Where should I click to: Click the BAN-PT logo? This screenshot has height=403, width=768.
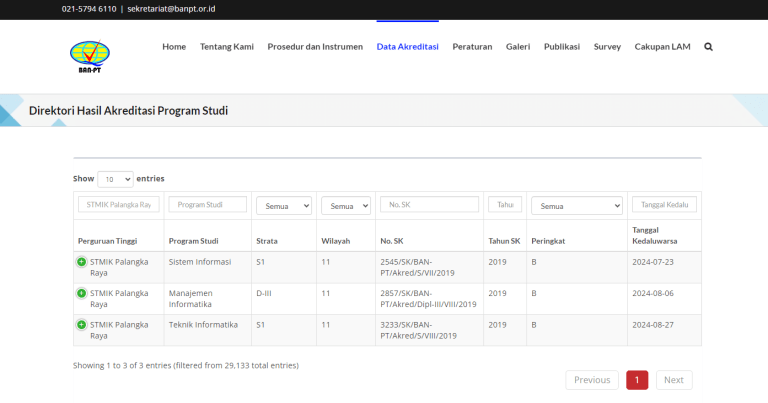pos(90,55)
